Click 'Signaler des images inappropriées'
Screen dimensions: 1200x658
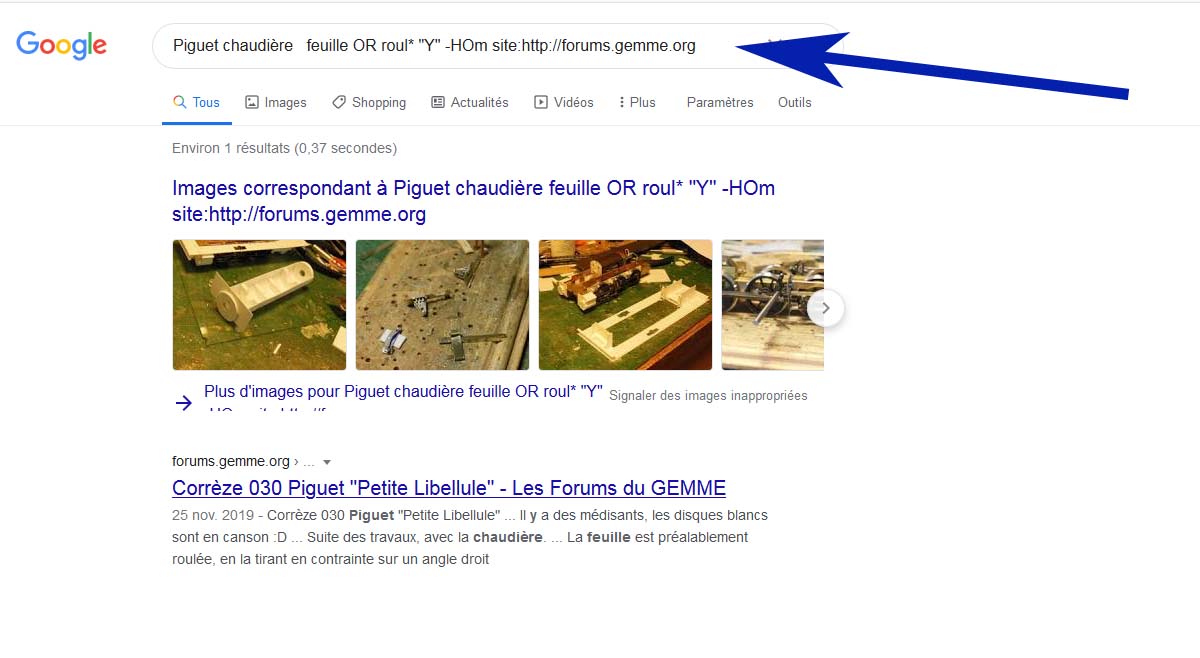[x=708, y=395]
